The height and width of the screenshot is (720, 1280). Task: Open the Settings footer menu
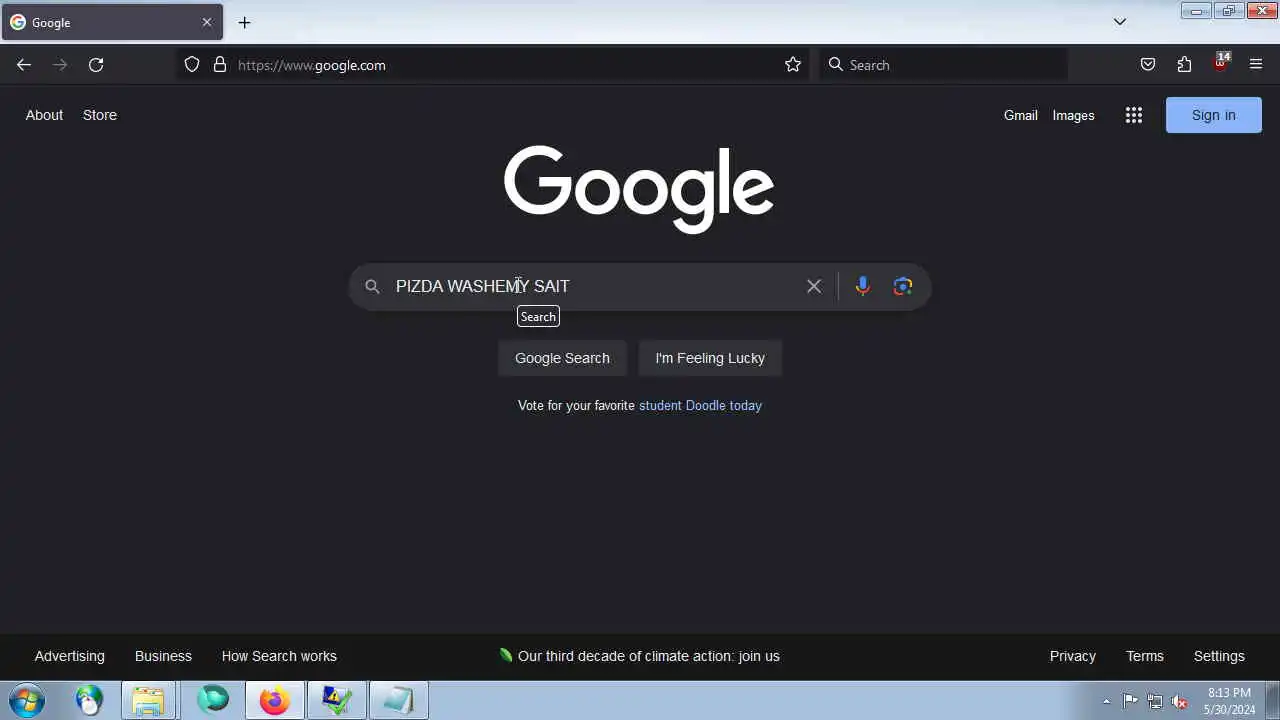[1219, 656]
